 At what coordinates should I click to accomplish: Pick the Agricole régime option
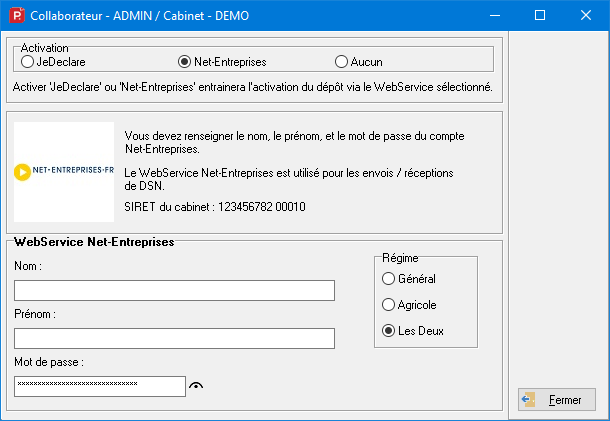click(x=389, y=305)
